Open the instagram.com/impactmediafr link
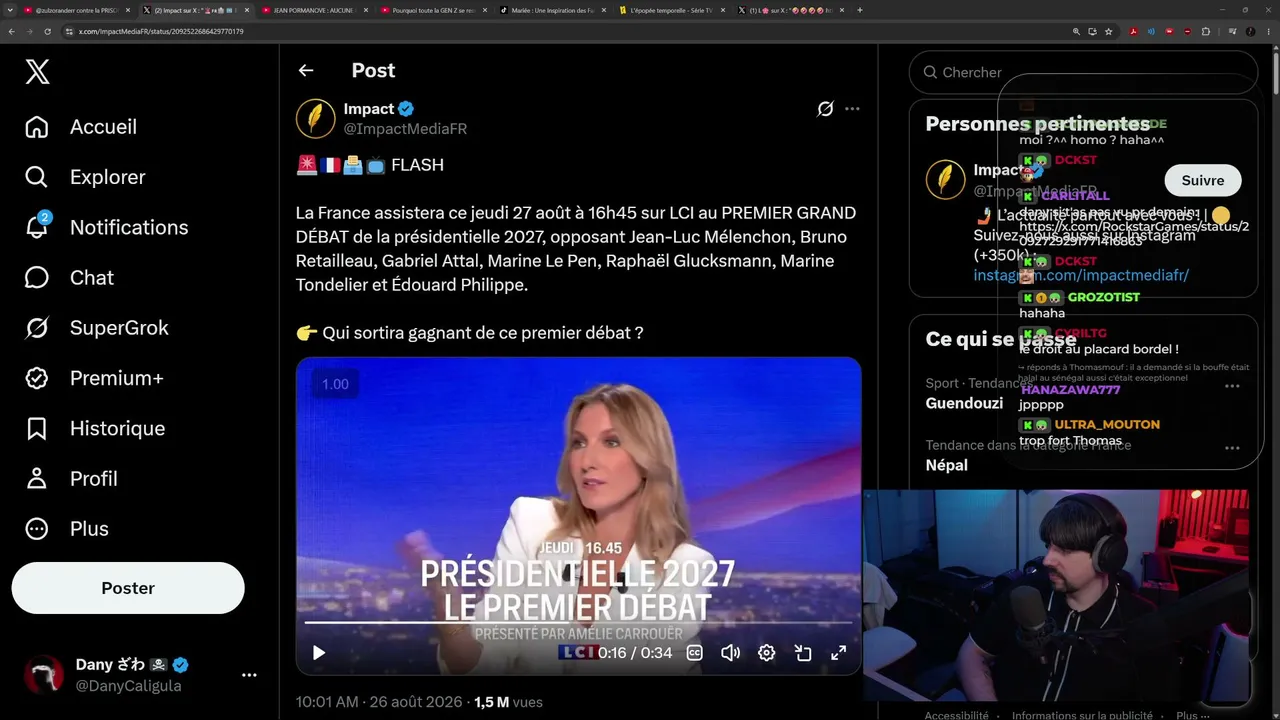The height and width of the screenshot is (720, 1280). tap(1081, 275)
